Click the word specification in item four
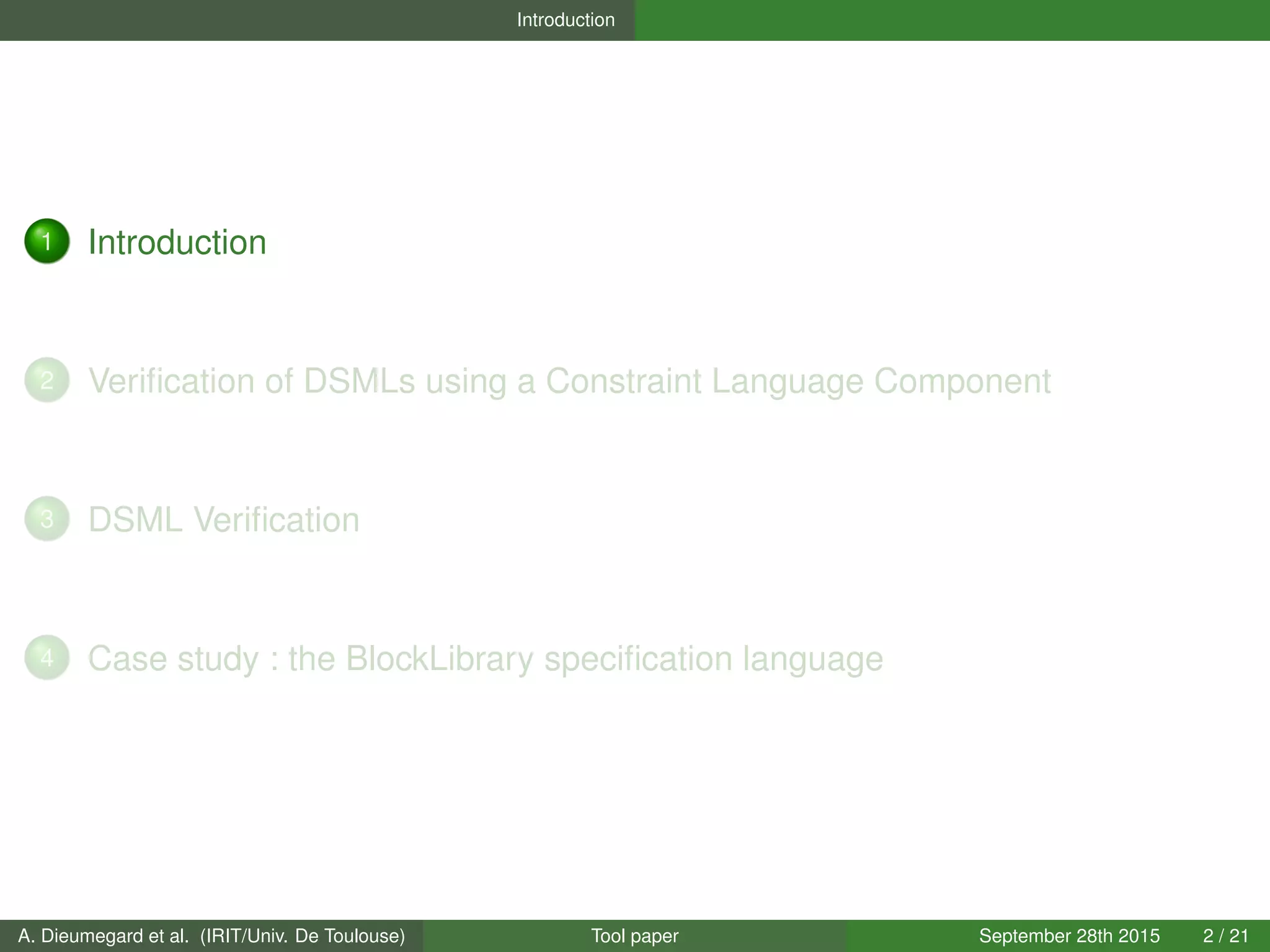The image size is (1270, 952). (638, 658)
